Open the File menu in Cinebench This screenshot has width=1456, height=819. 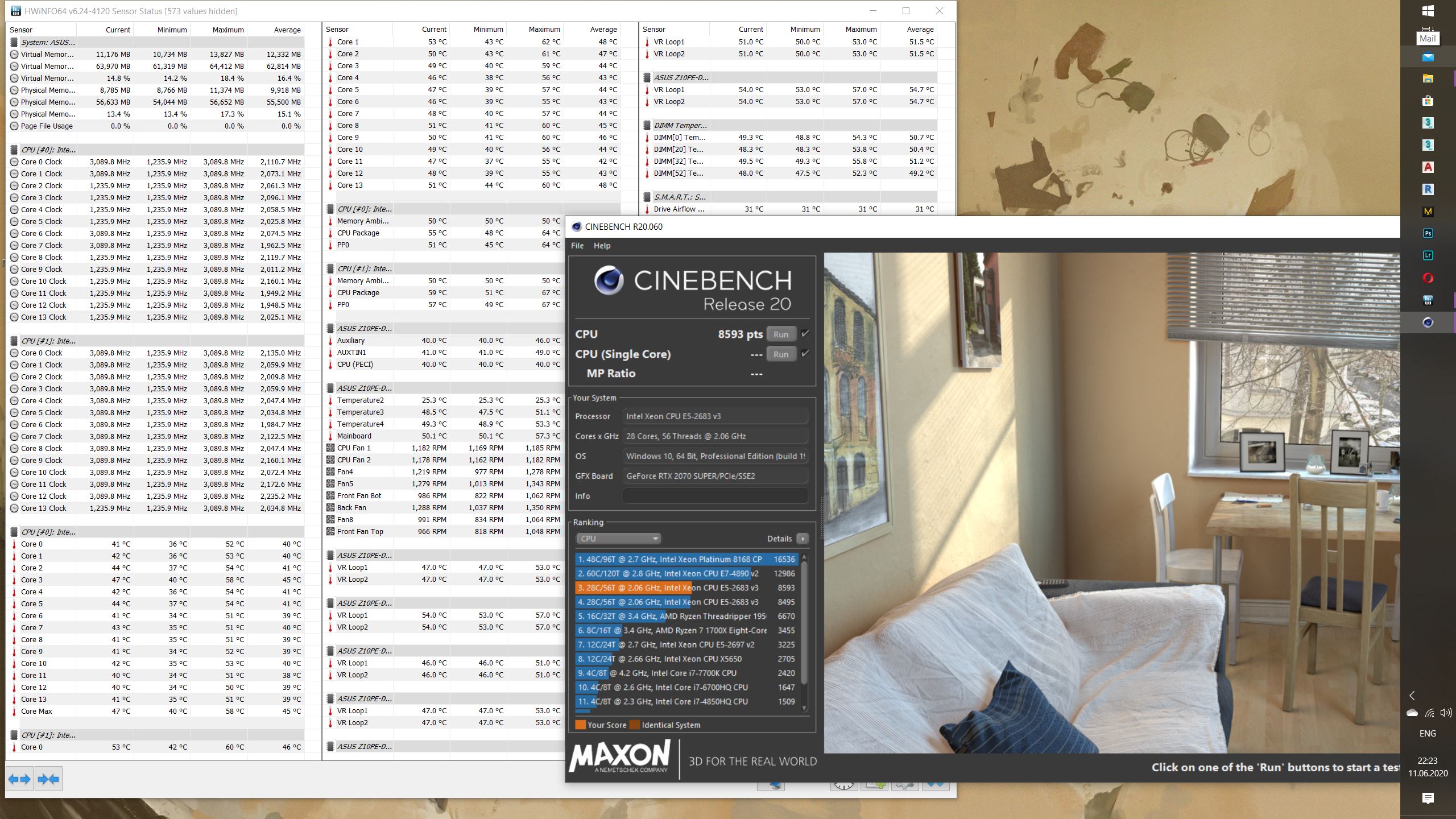577,246
